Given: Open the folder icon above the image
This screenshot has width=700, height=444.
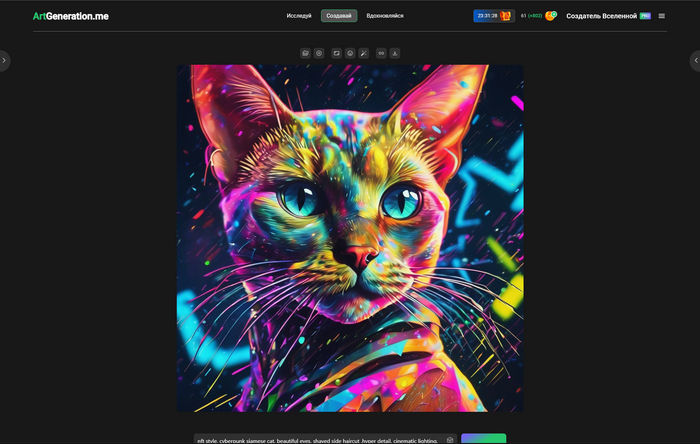Looking at the screenshot, I should click(x=305, y=54).
